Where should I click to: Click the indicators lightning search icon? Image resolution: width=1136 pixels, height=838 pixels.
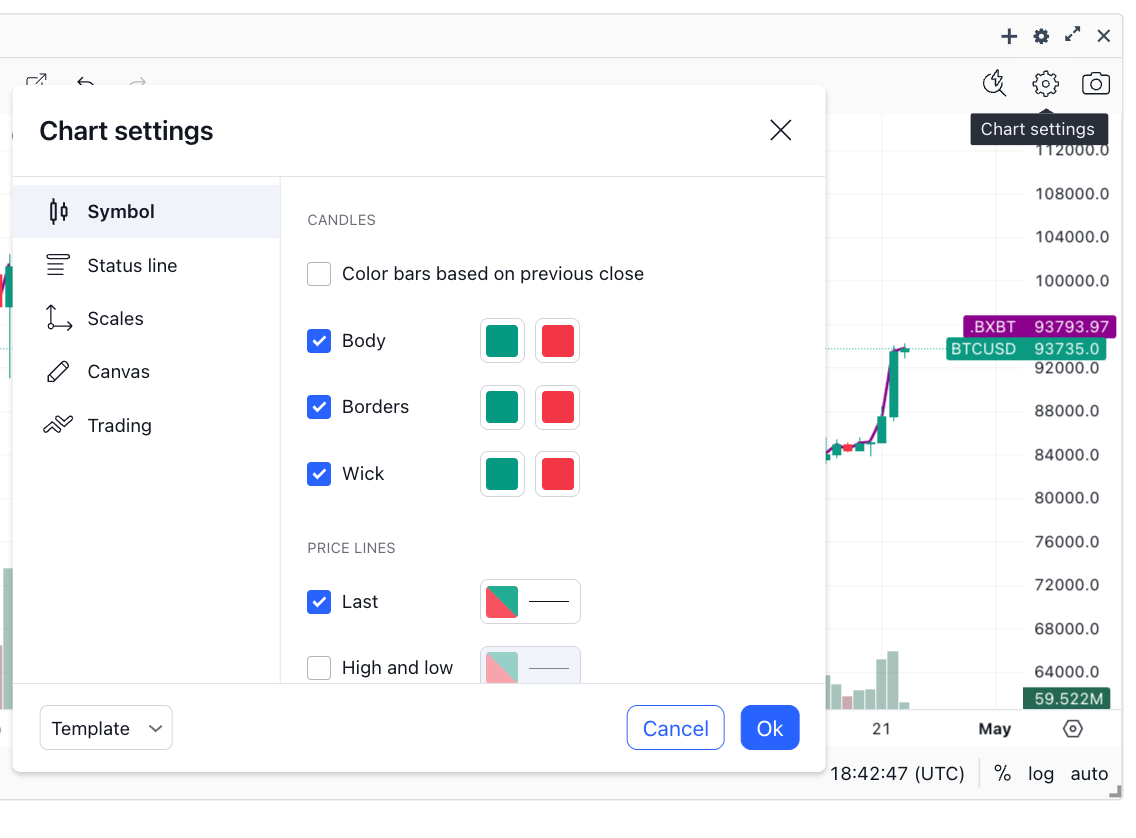994,83
